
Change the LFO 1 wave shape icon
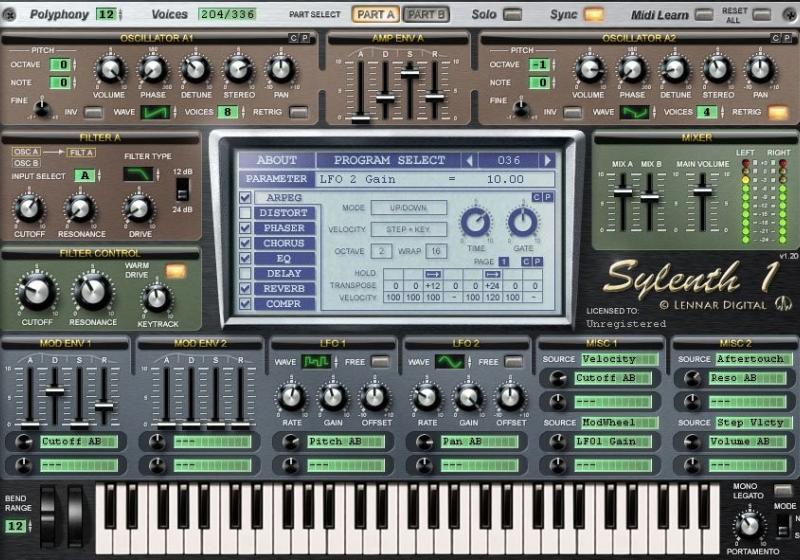(318, 361)
